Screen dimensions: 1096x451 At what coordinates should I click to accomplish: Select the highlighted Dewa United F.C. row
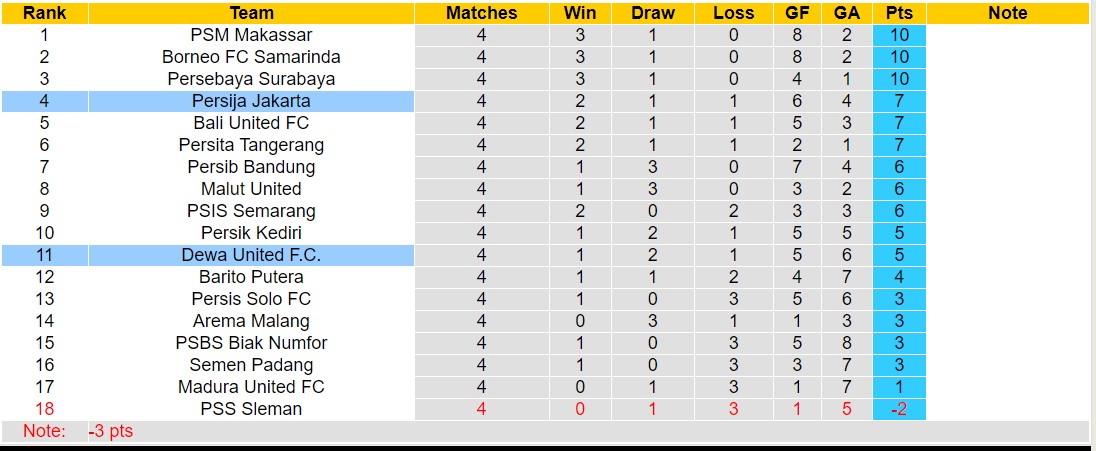point(251,255)
